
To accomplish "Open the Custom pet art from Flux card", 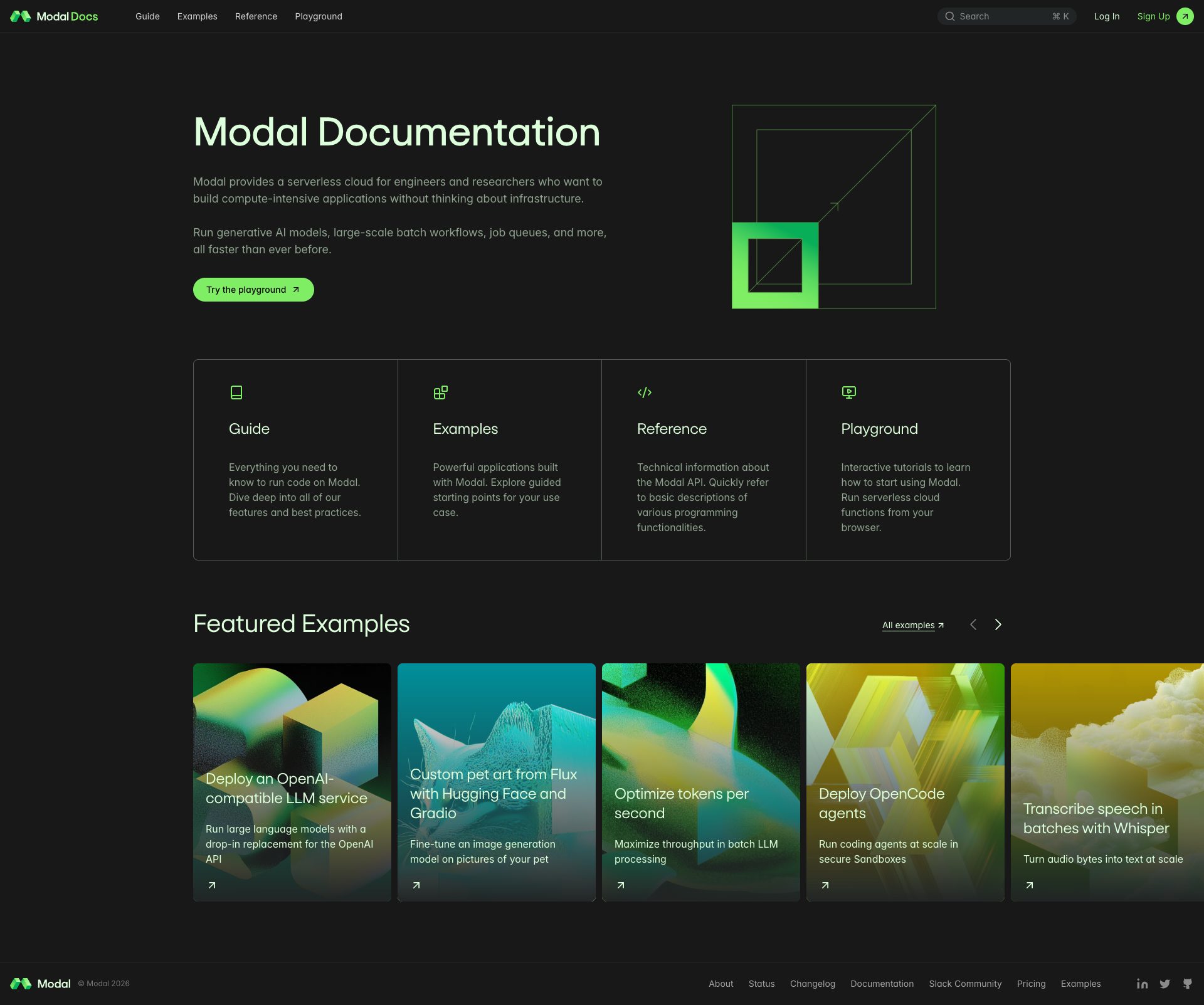I will (x=497, y=782).
